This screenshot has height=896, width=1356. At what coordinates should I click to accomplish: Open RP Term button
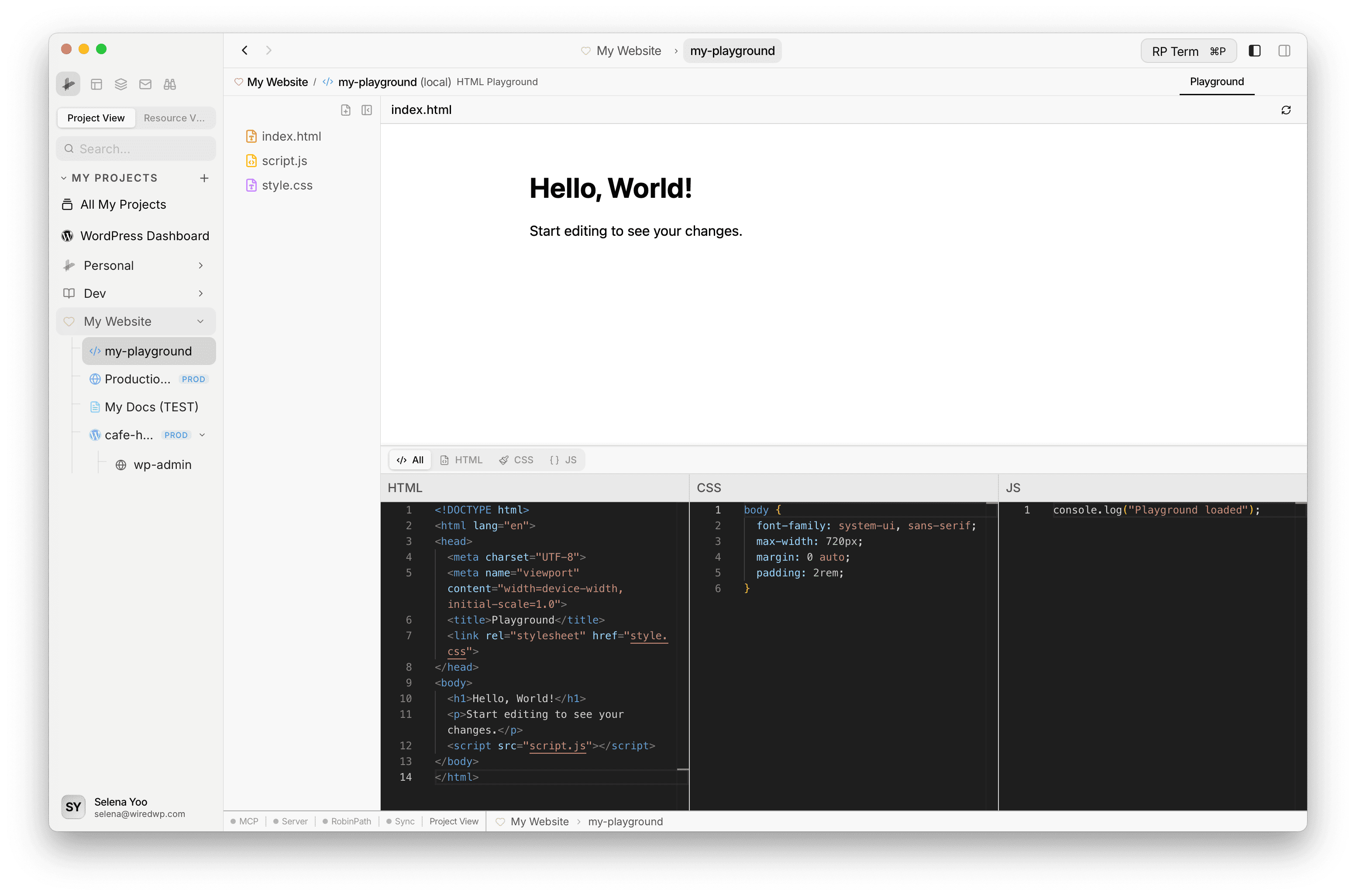[x=1188, y=51]
